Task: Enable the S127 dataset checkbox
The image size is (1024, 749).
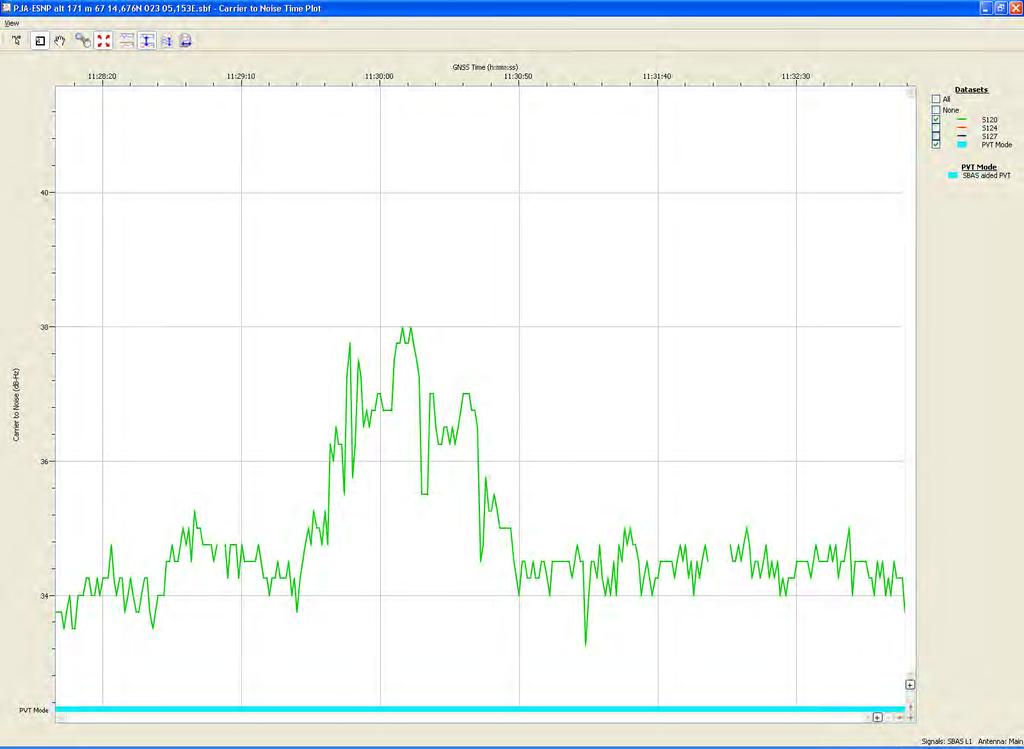Action: point(936,136)
